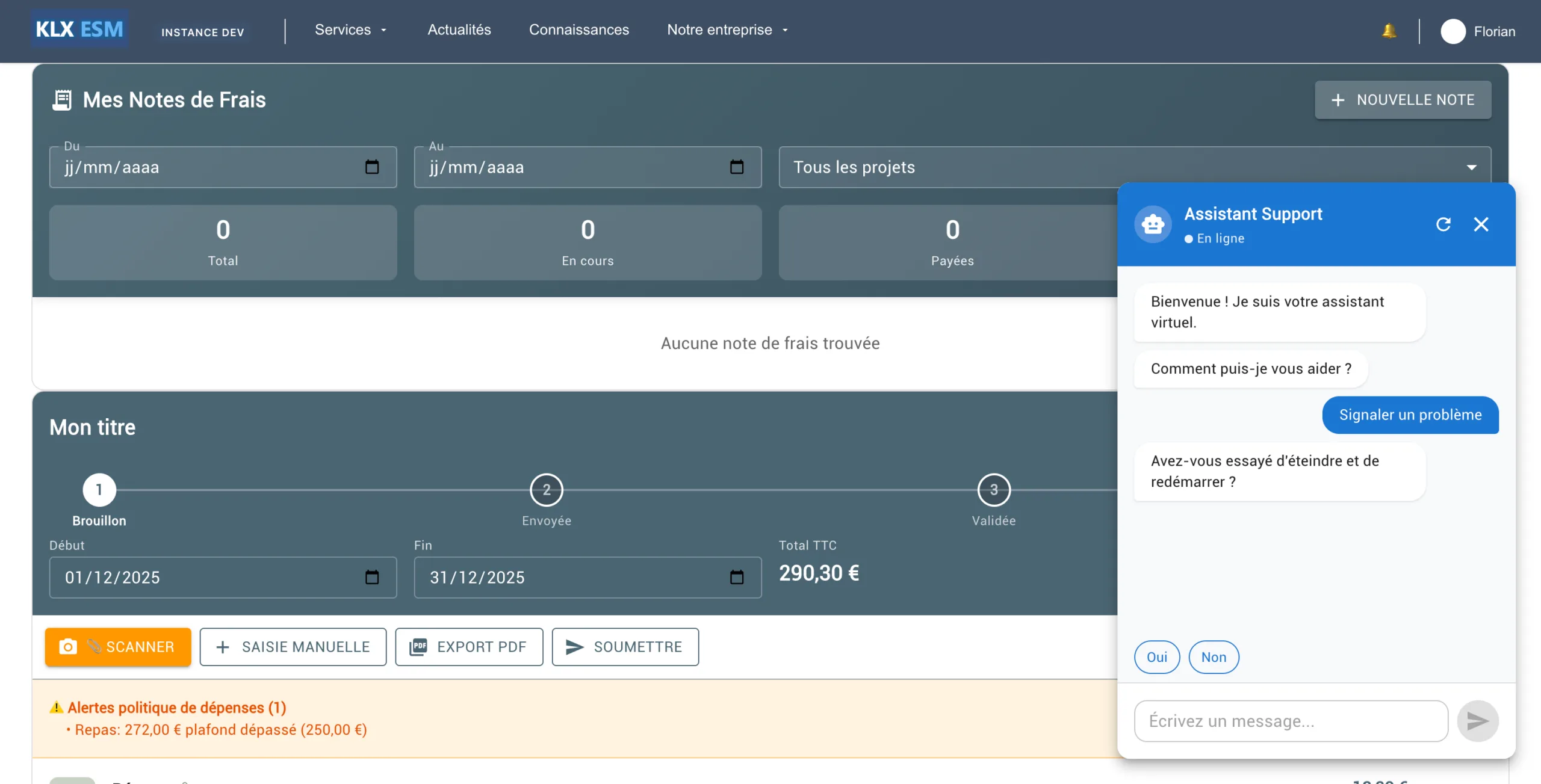This screenshot has width=1541, height=784.
Task: Refresh the Assistant Support conversation
Action: 1443,224
